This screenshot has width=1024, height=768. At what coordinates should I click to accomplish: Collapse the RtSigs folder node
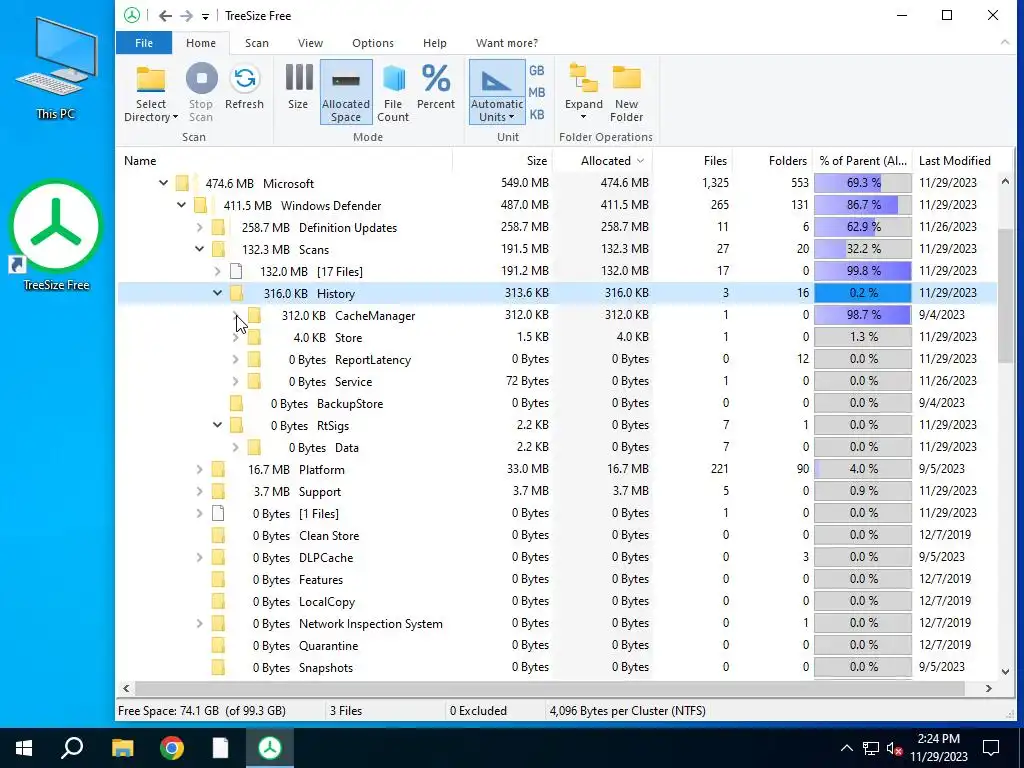(217, 425)
